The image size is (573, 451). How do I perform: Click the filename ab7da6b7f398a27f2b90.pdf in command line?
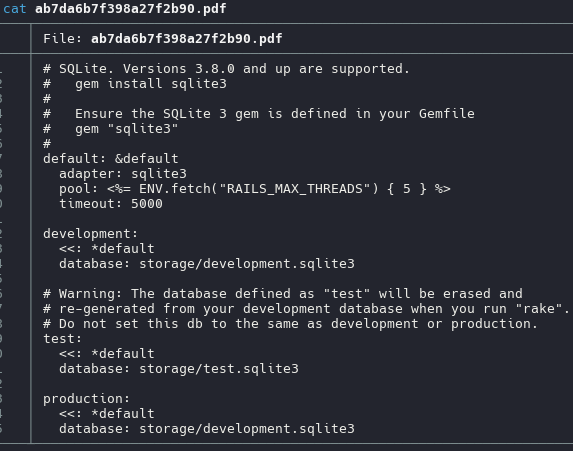[130, 9]
